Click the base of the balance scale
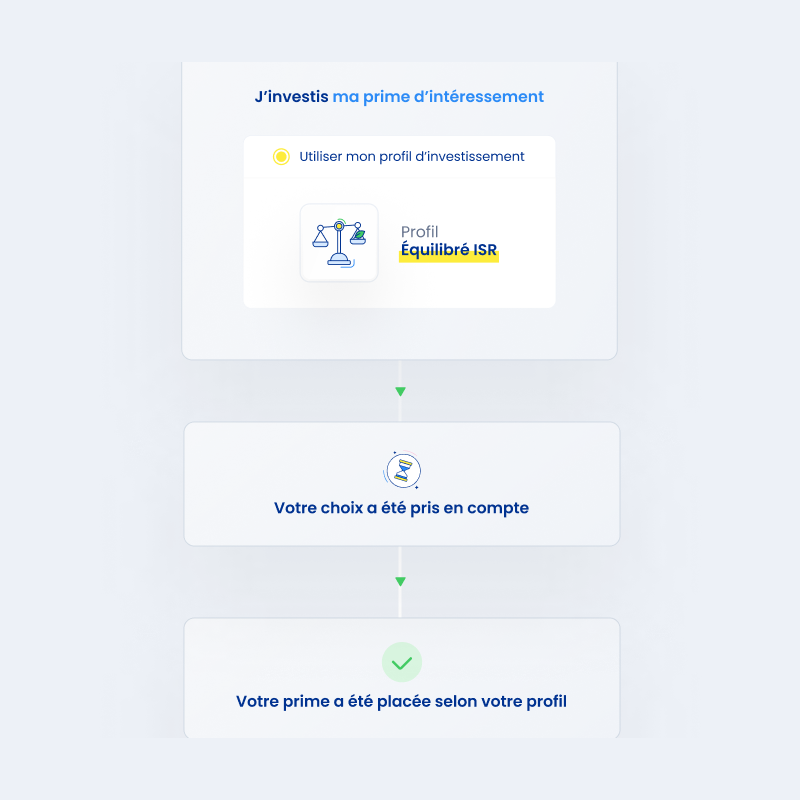This screenshot has width=800, height=800. 340,261
